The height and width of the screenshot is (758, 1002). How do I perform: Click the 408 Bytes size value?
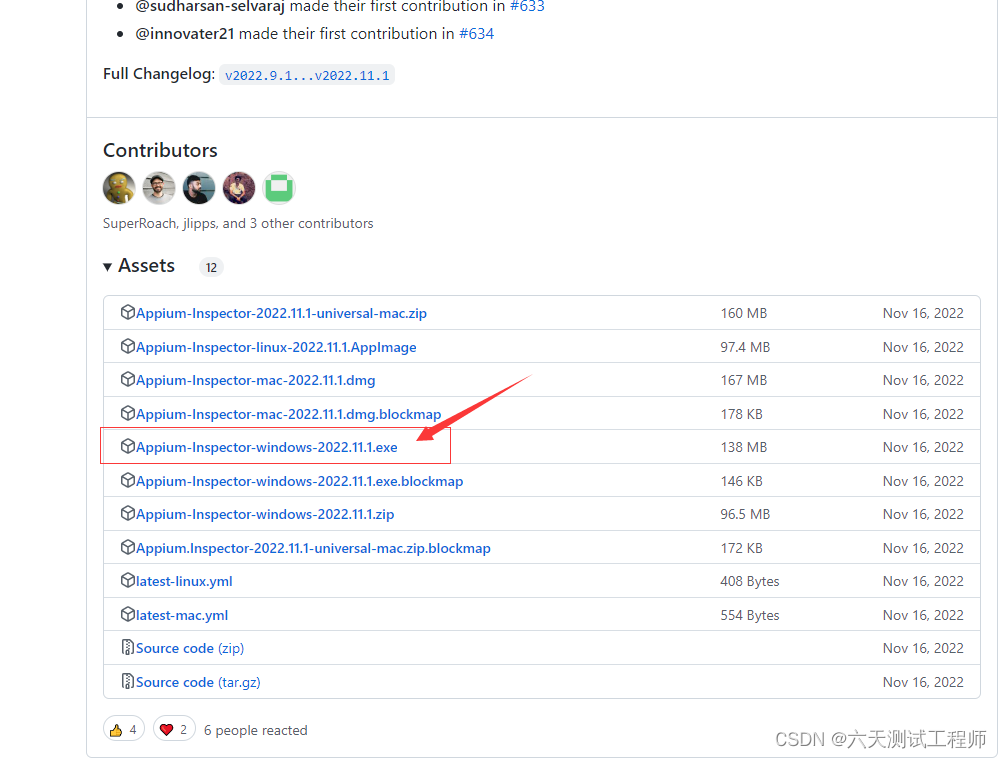750,582
